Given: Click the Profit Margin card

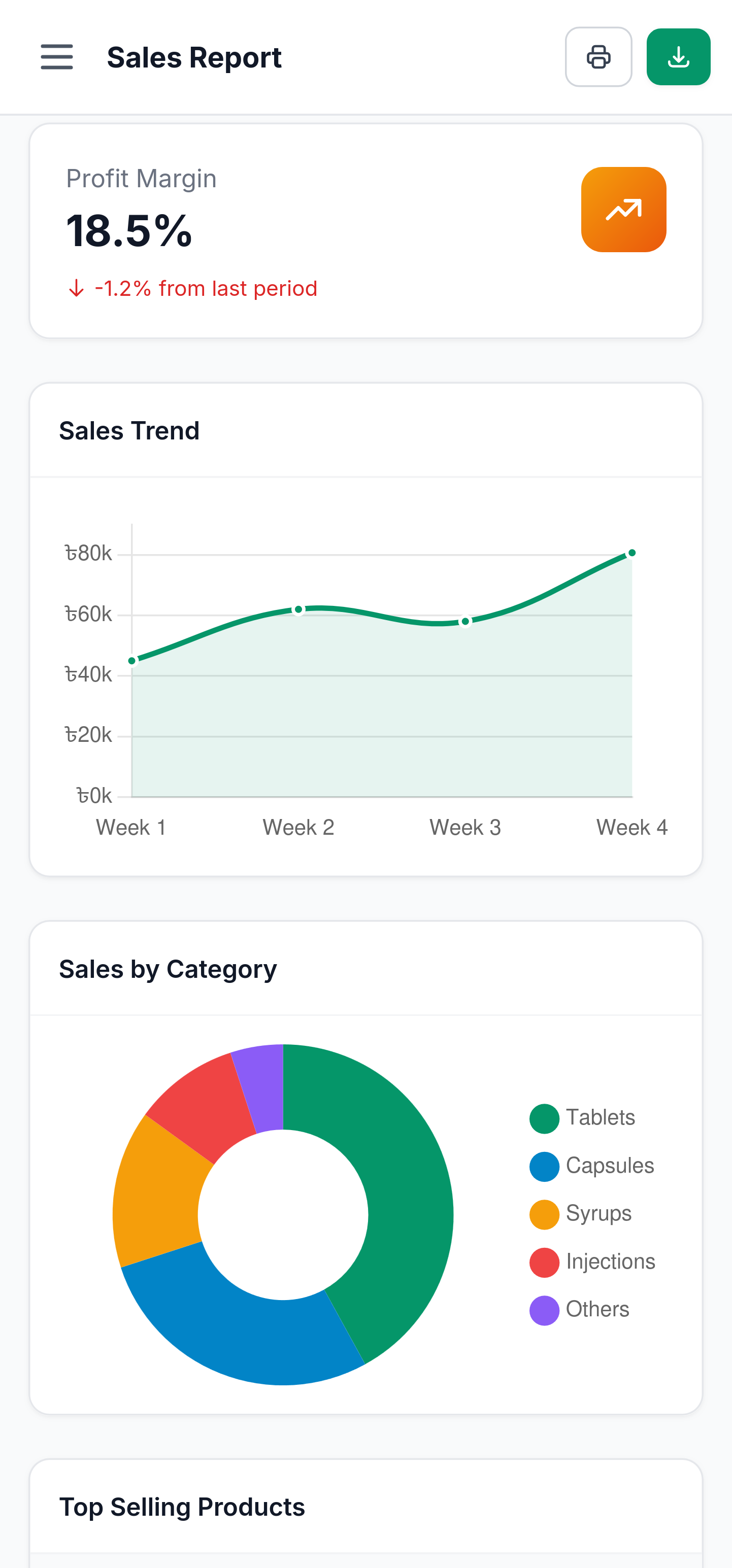Looking at the screenshot, I should (366, 229).
